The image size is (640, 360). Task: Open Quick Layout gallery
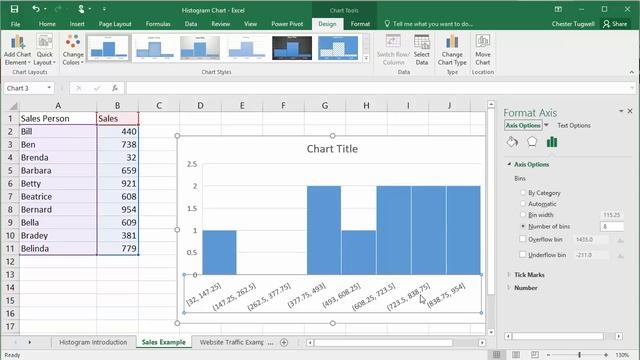[44, 50]
